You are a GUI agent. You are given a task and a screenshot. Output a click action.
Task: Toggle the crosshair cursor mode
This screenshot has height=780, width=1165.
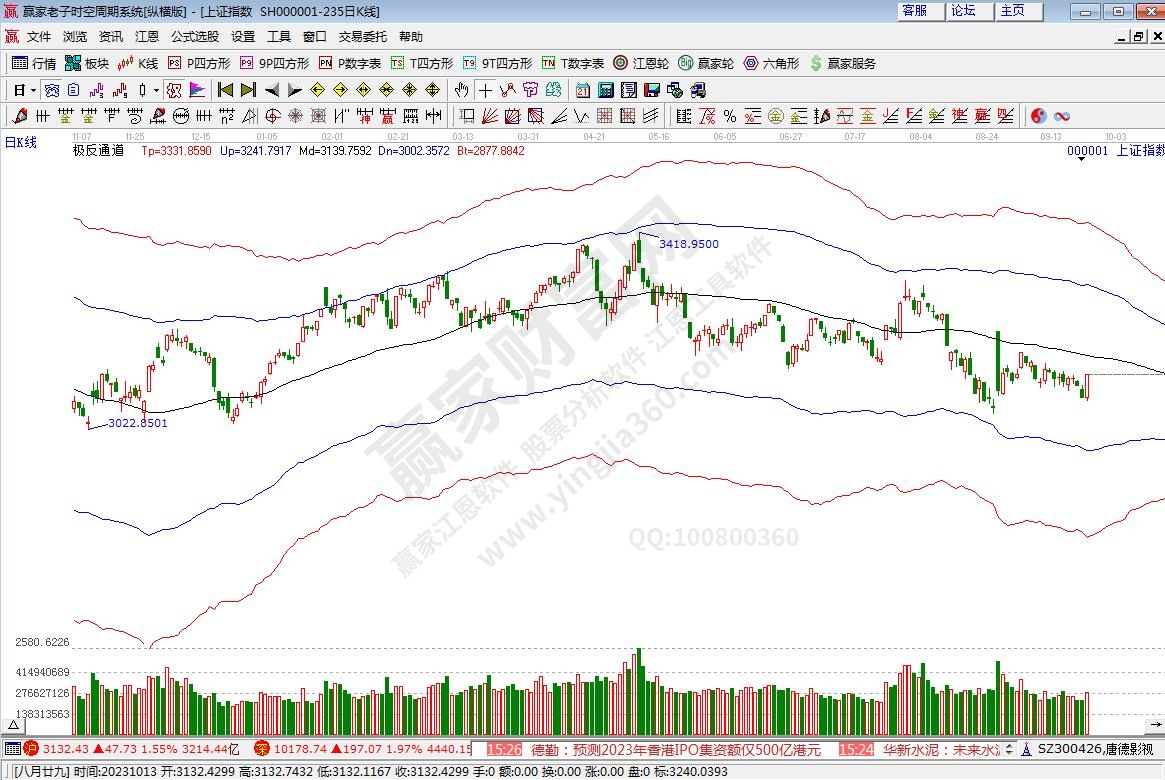(485, 89)
